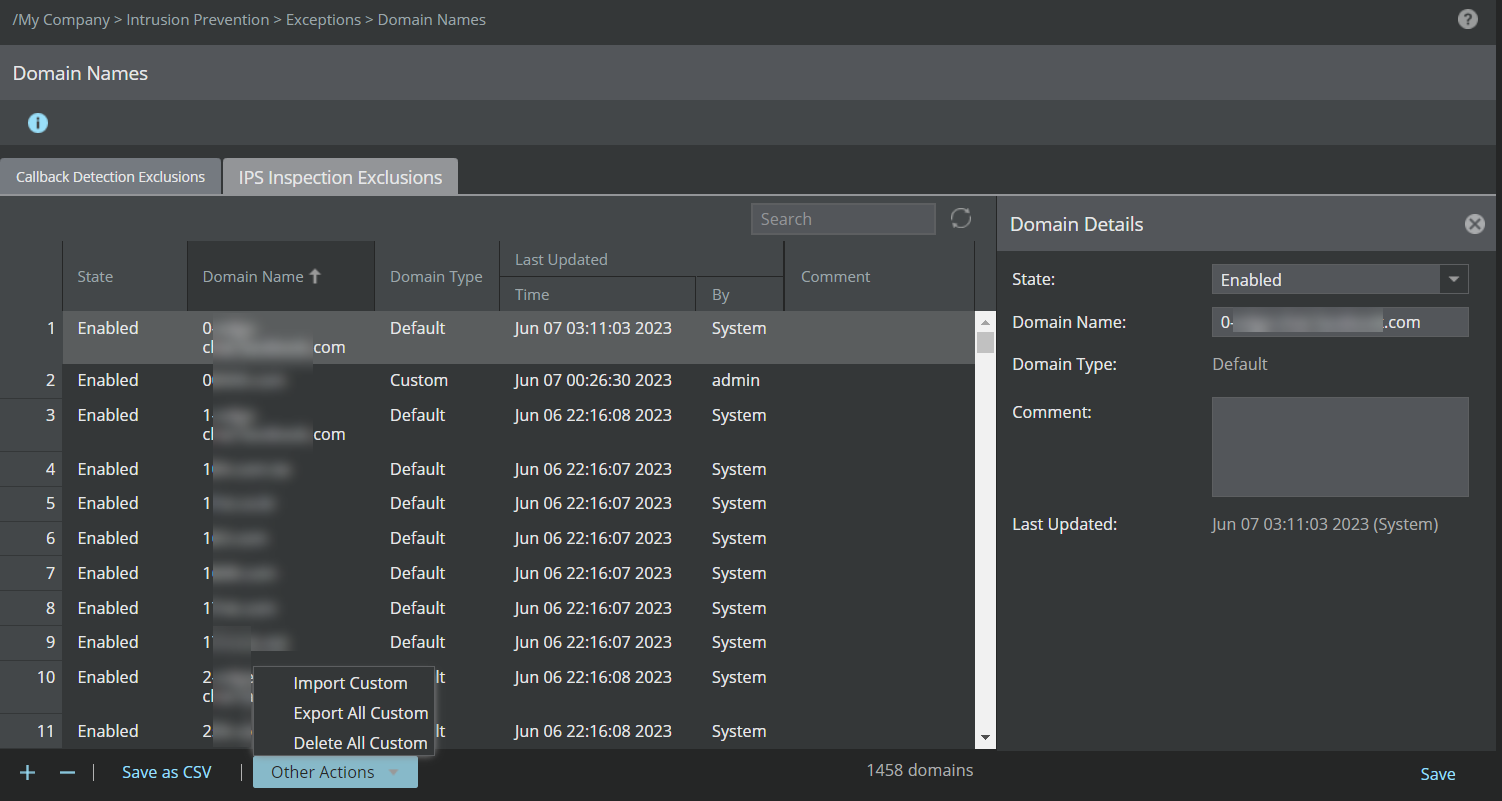Add a new domain with plus icon
The height and width of the screenshot is (801, 1502).
pyautogui.click(x=27, y=772)
